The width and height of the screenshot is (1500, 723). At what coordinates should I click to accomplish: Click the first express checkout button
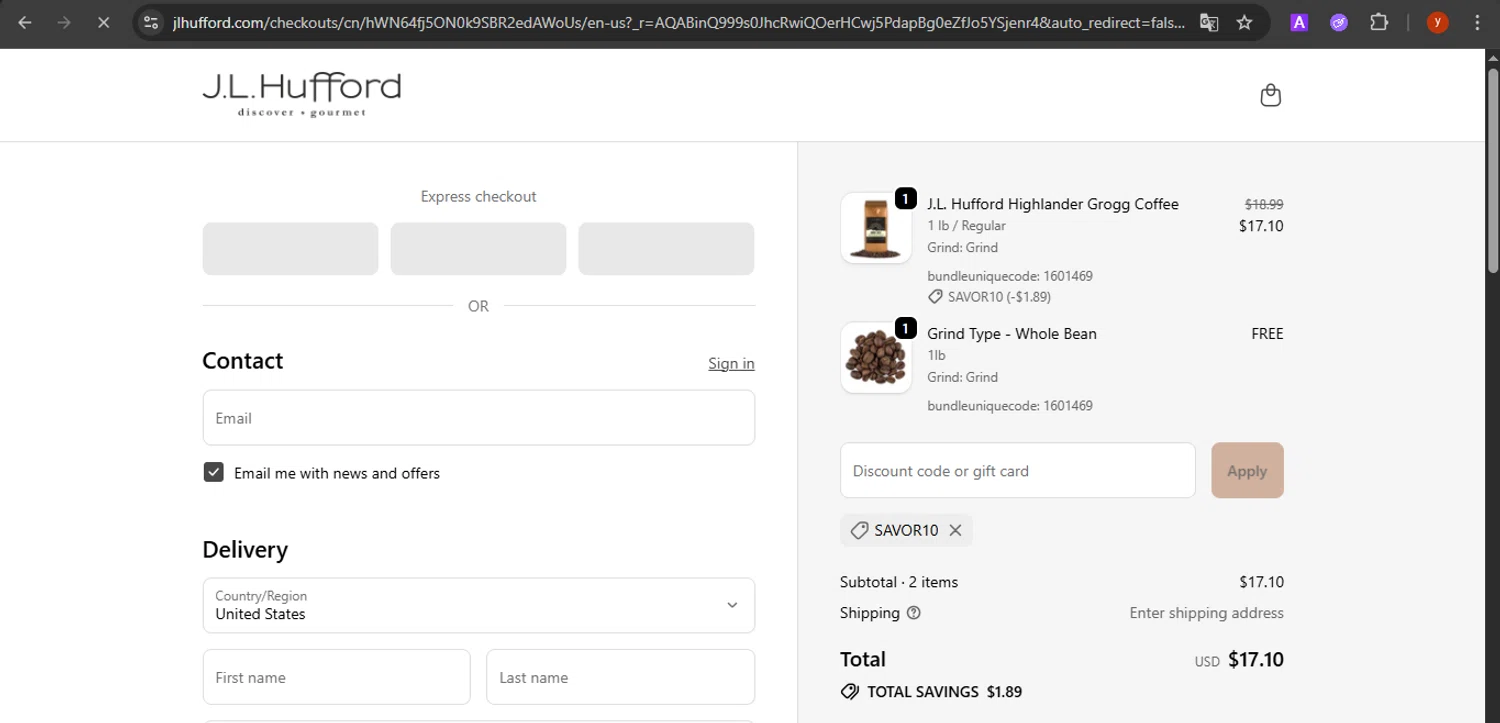click(290, 248)
